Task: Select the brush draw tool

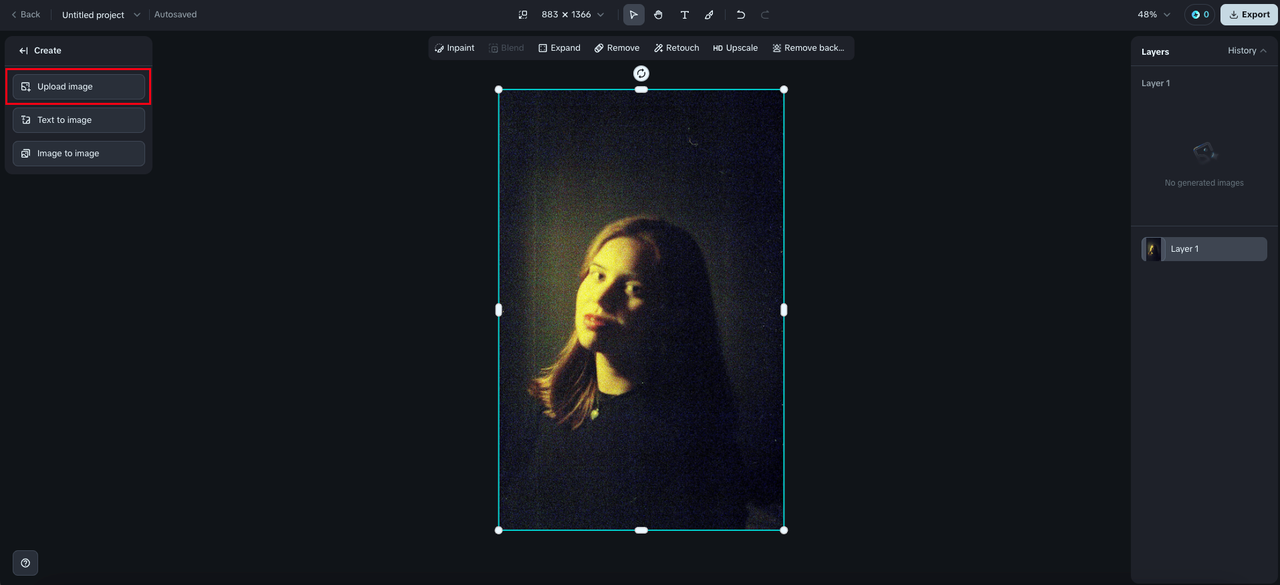Action: click(x=709, y=15)
